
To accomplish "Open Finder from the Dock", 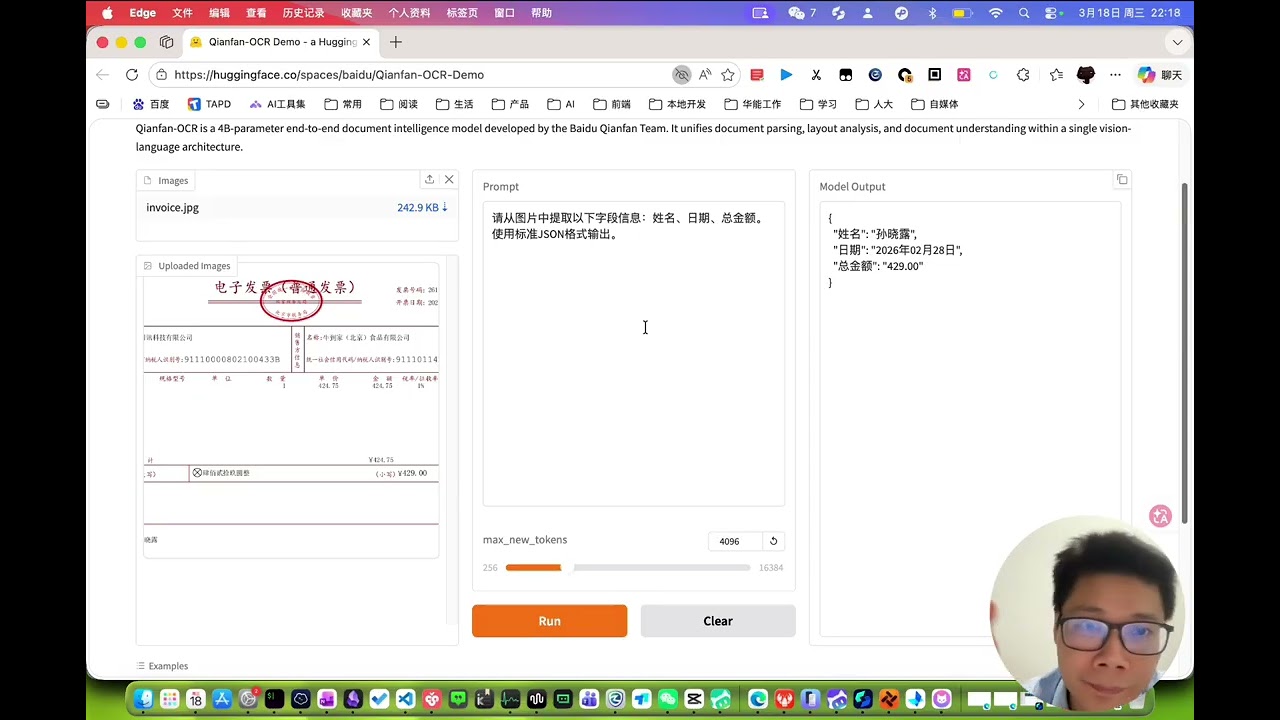I will 143,699.
